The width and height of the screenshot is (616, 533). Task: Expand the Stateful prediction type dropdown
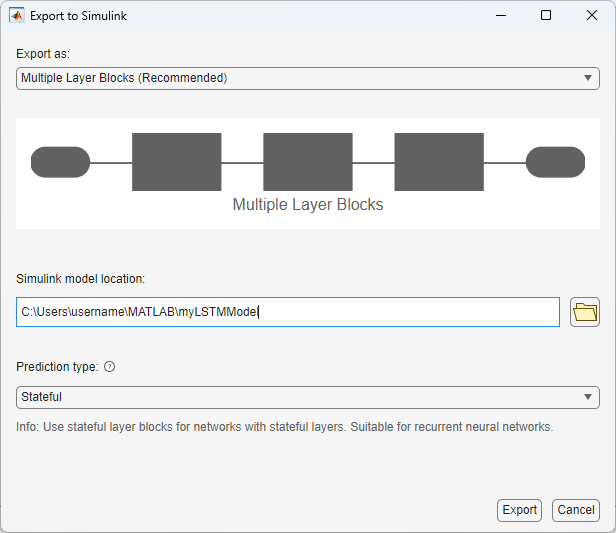coord(308,397)
